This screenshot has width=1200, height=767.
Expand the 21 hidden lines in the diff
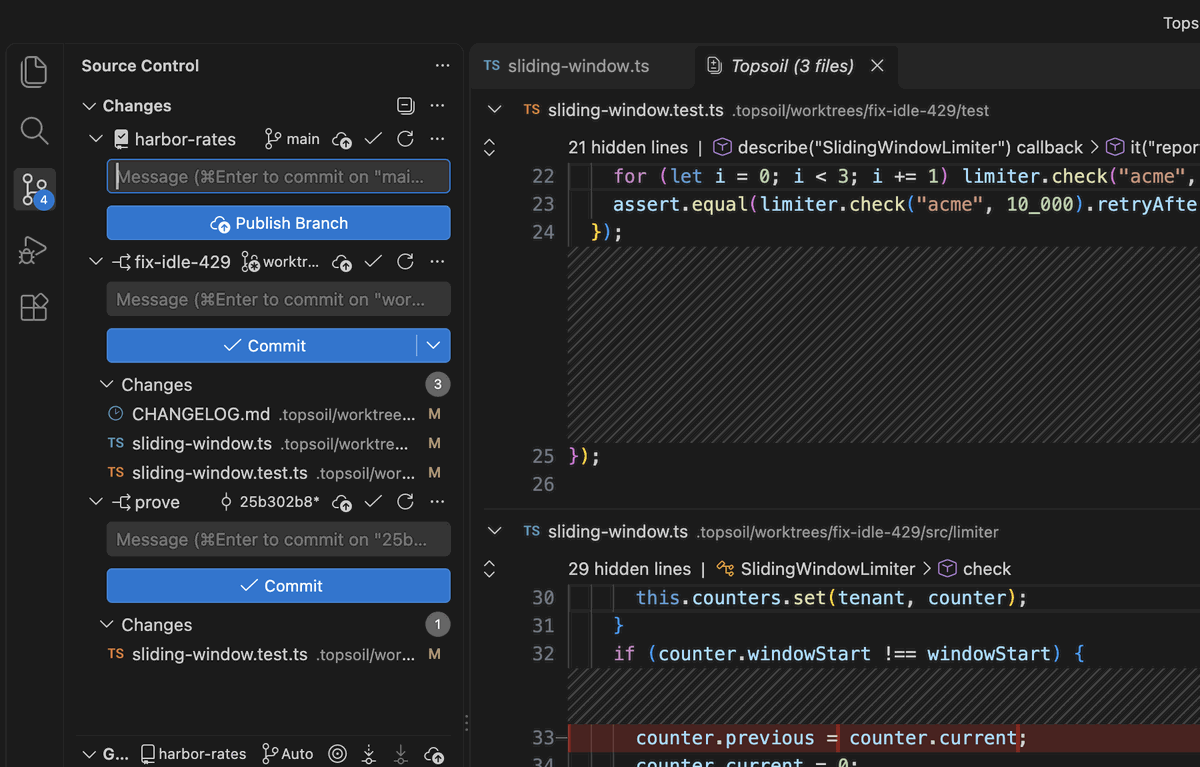pos(489,147)
